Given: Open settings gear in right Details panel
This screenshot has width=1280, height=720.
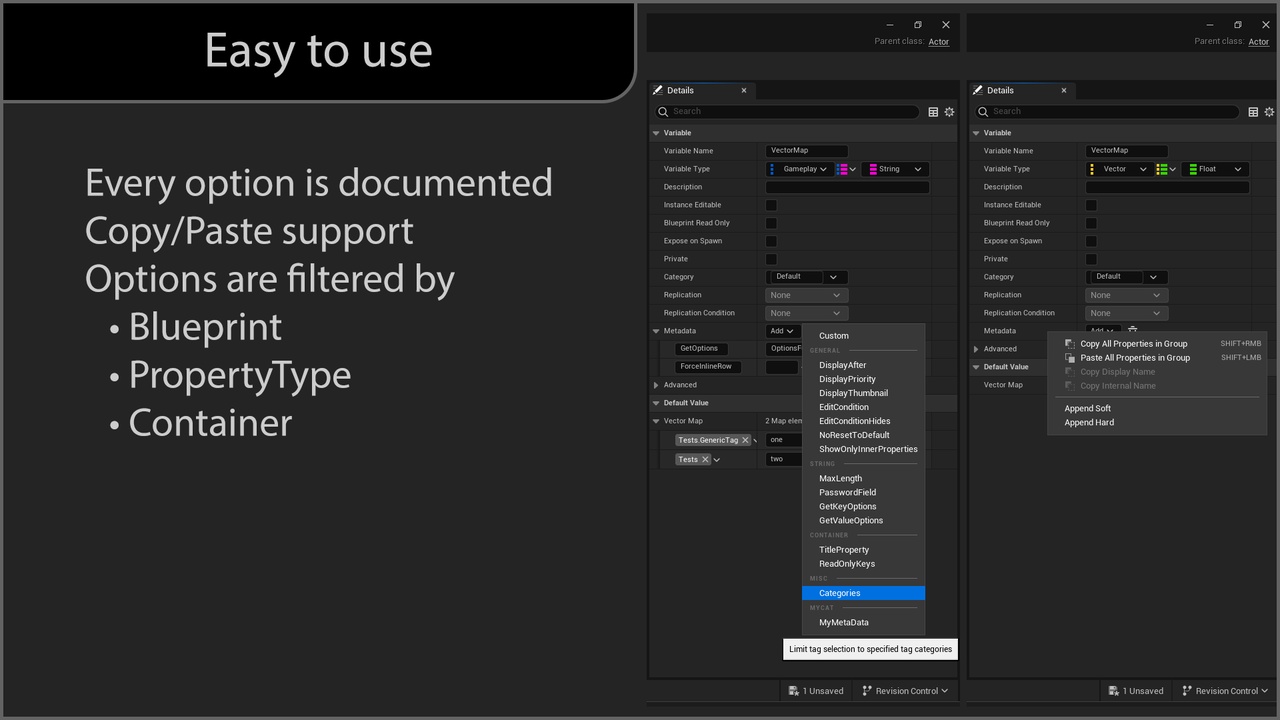Looking at the screenshot, I should [x=1269, y=112].
